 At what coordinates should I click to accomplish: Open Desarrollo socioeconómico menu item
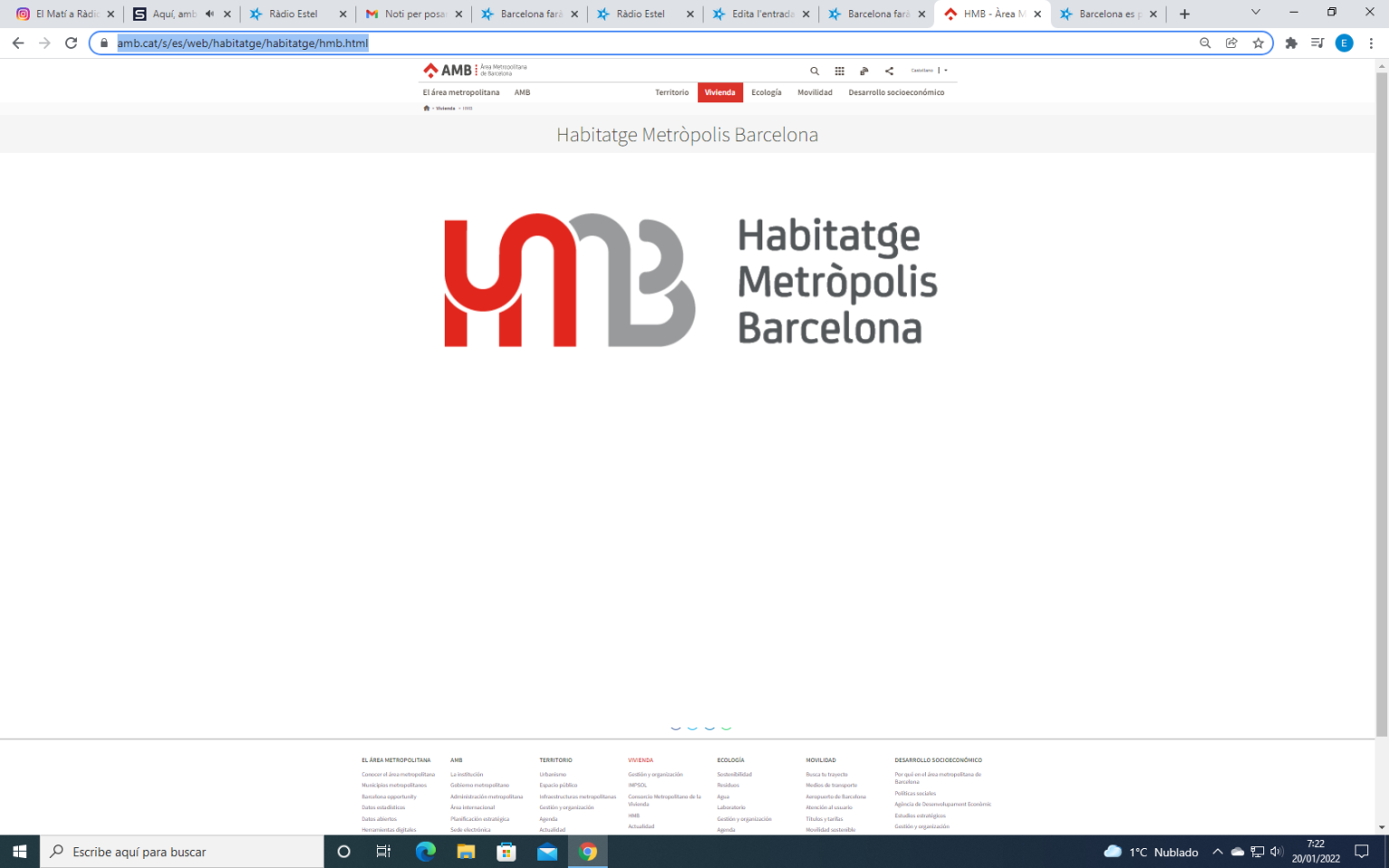pos(896,92)
